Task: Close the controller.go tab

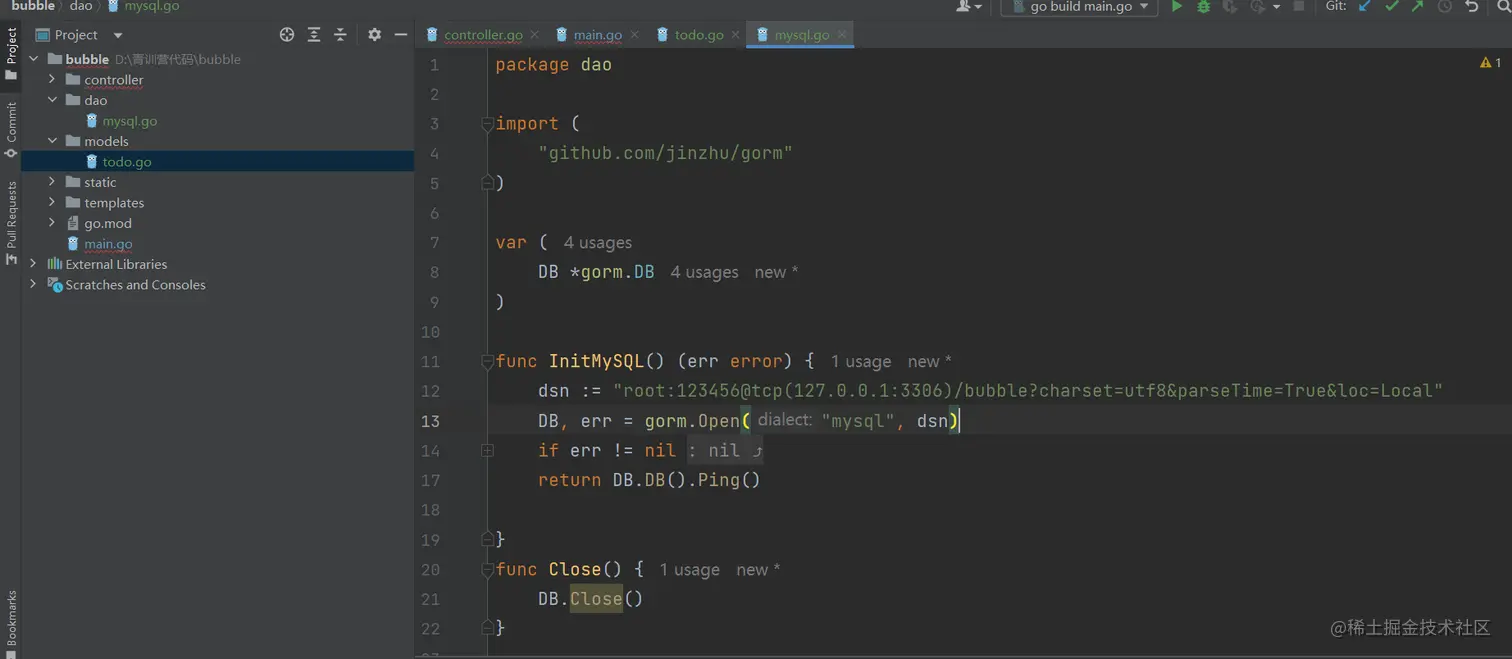Action: [535, 35]
